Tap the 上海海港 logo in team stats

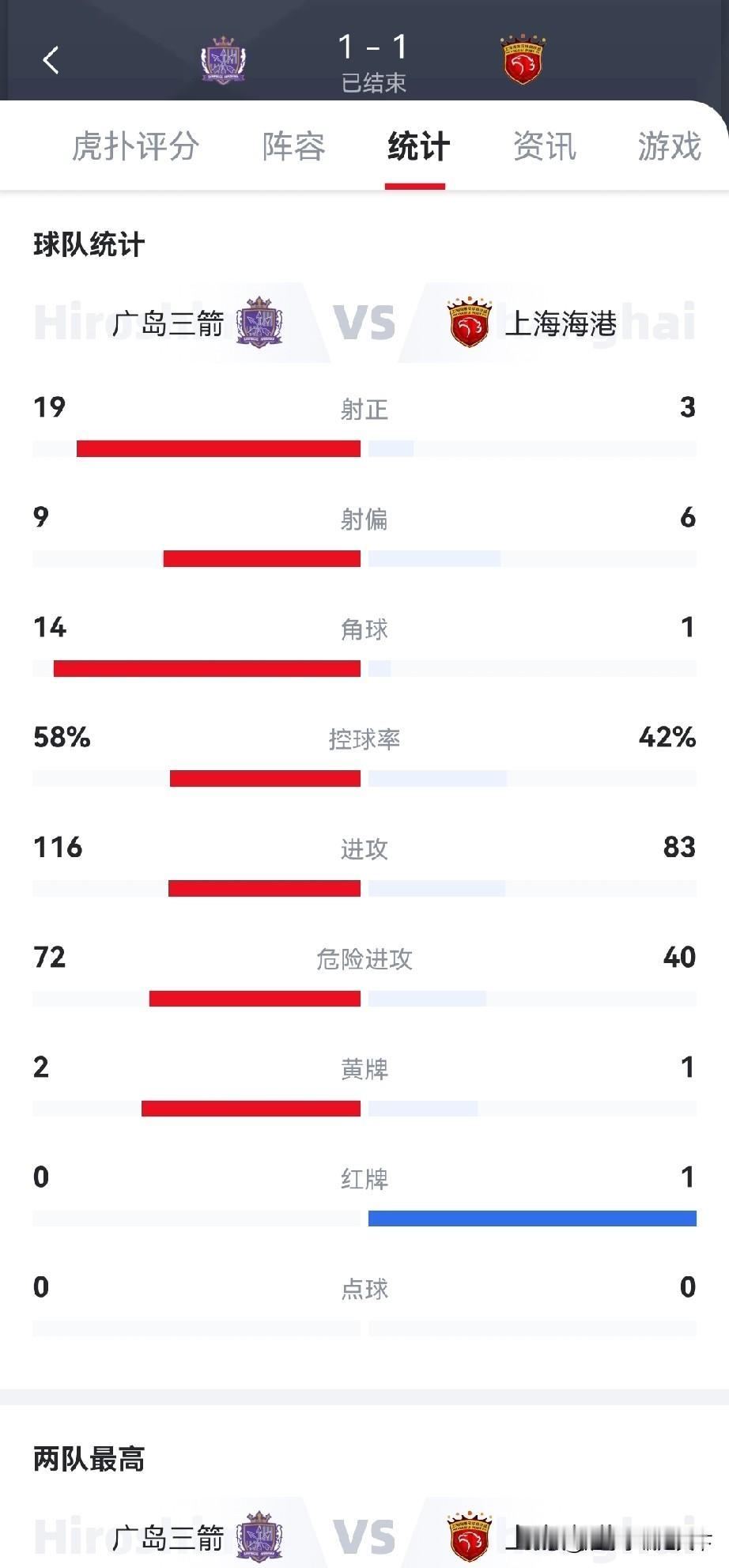coord(469,323)
